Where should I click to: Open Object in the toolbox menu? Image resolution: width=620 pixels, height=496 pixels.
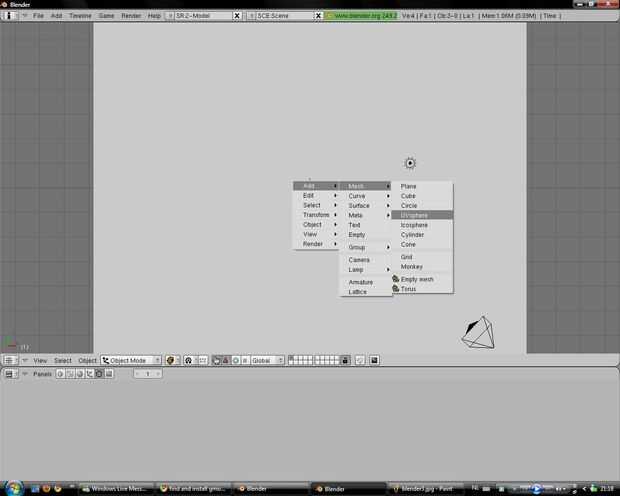pos(316,224)
